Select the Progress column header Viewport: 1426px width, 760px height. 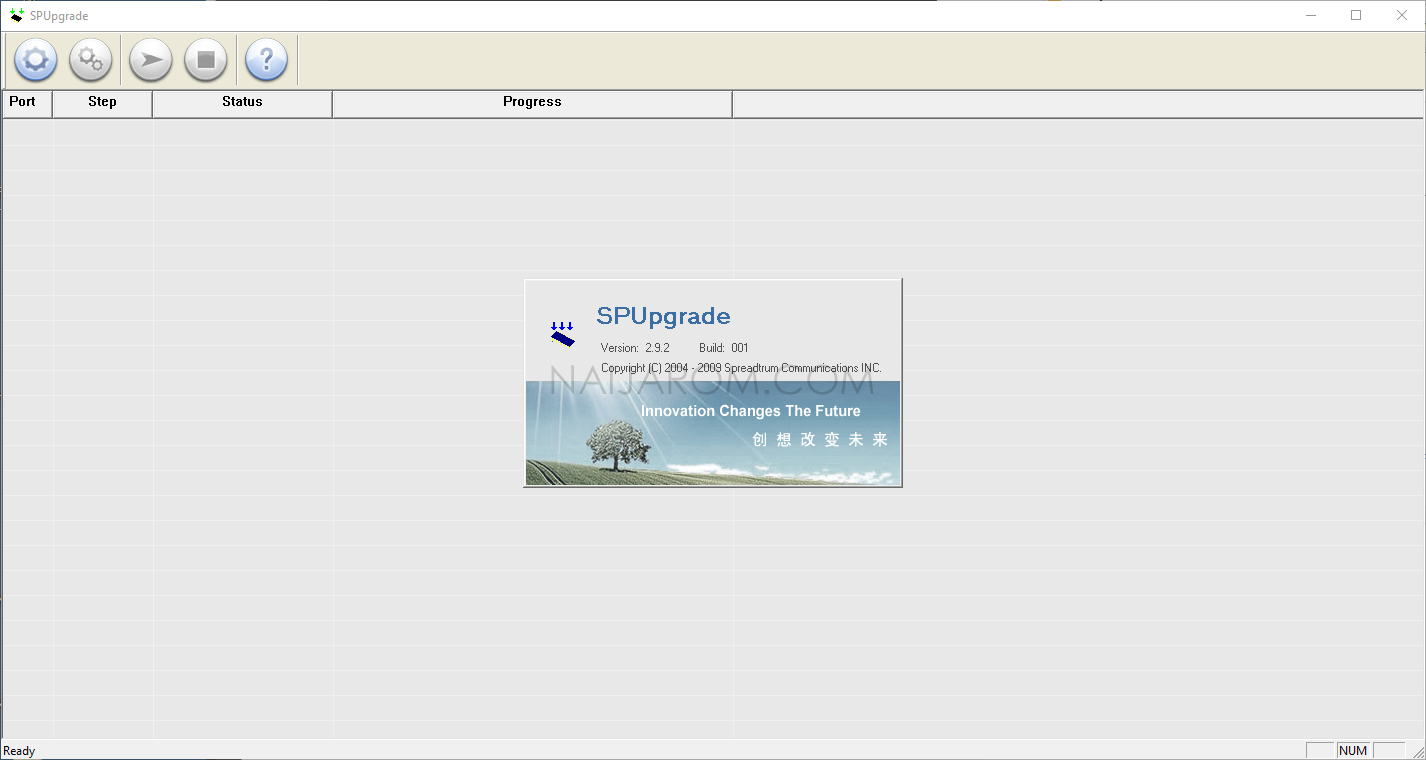[532, 104]
